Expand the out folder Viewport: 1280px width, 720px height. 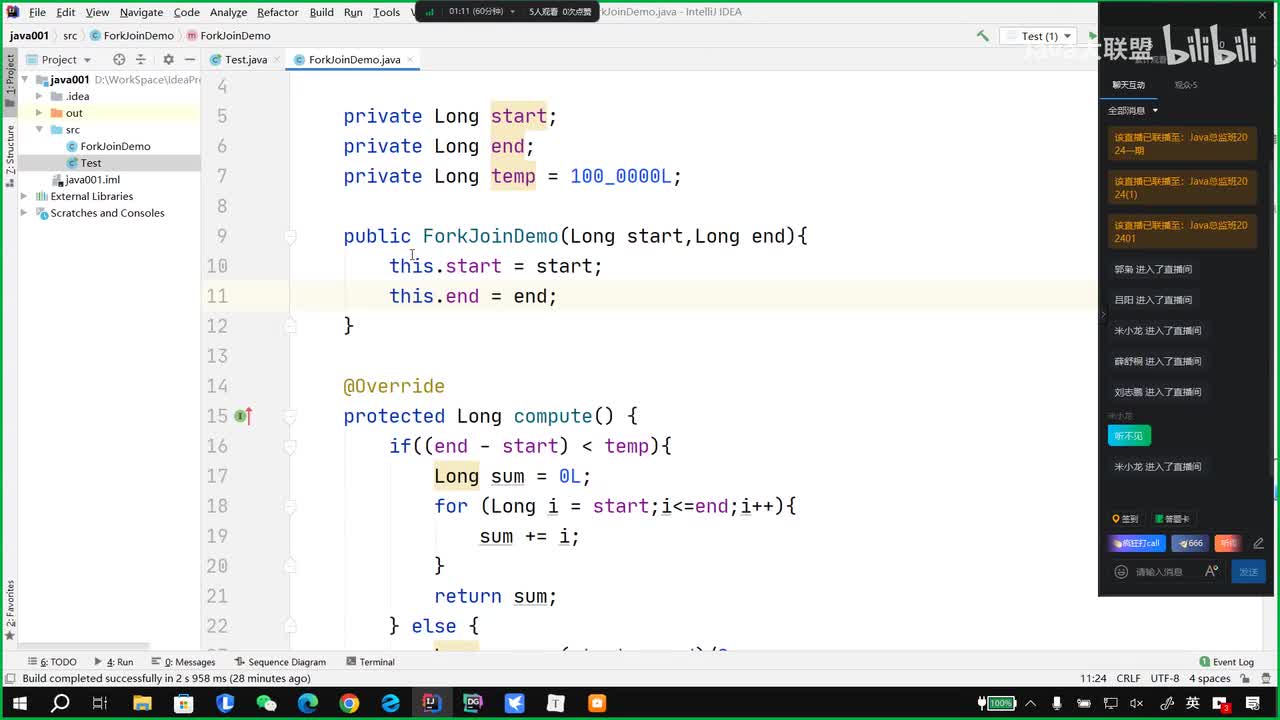pyautogui.click(x=39, y=113)
